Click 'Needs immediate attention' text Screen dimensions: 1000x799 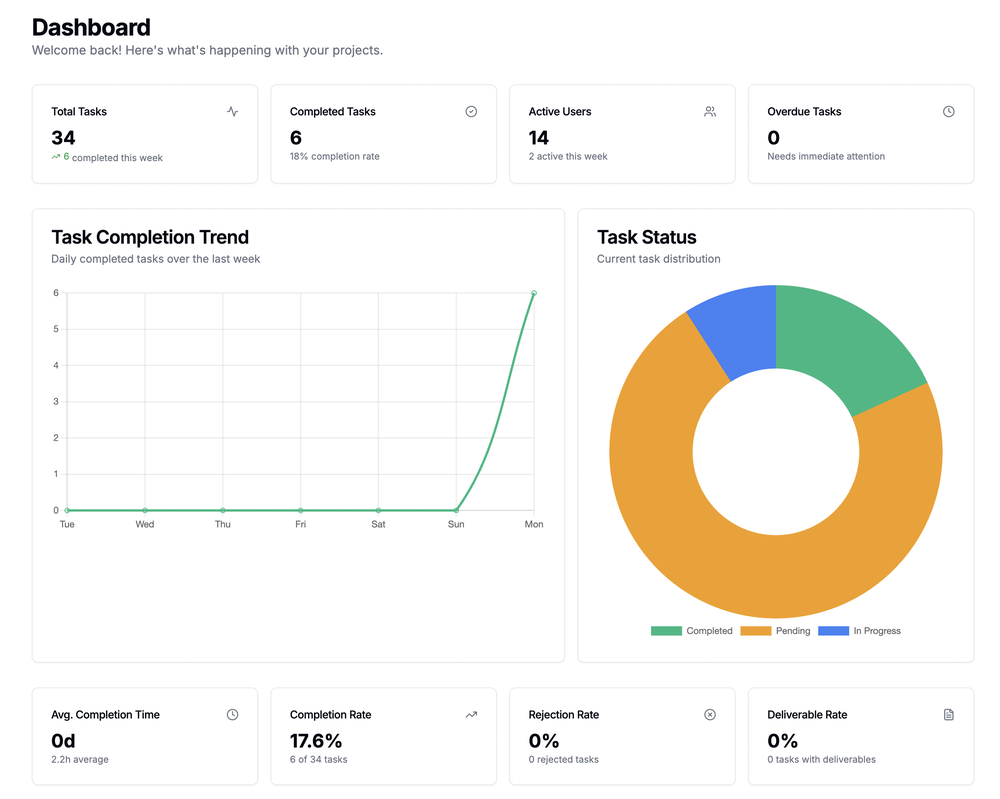tap(826, 156)
